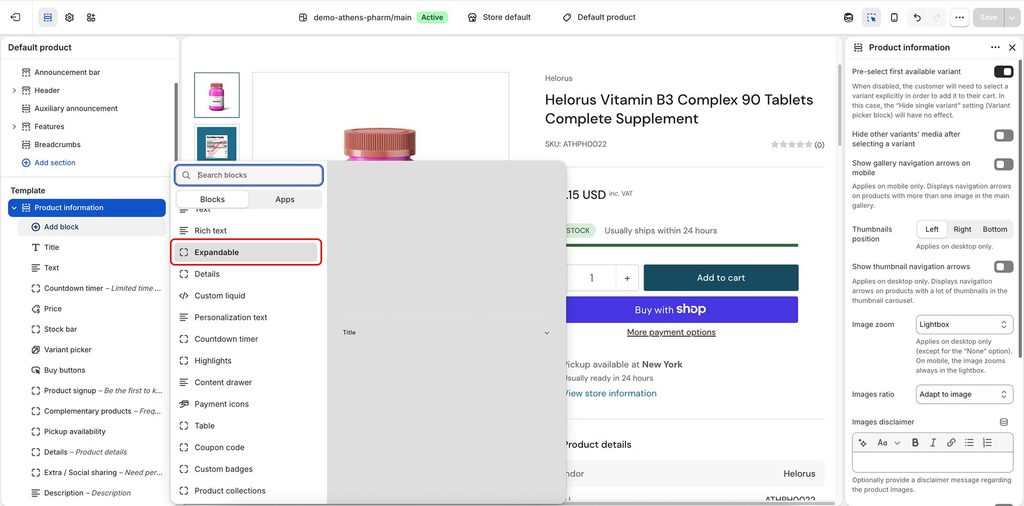Switch to mobile preview icon
Image resolution: width=1024 pixels, height=506 pixels.
894,18
